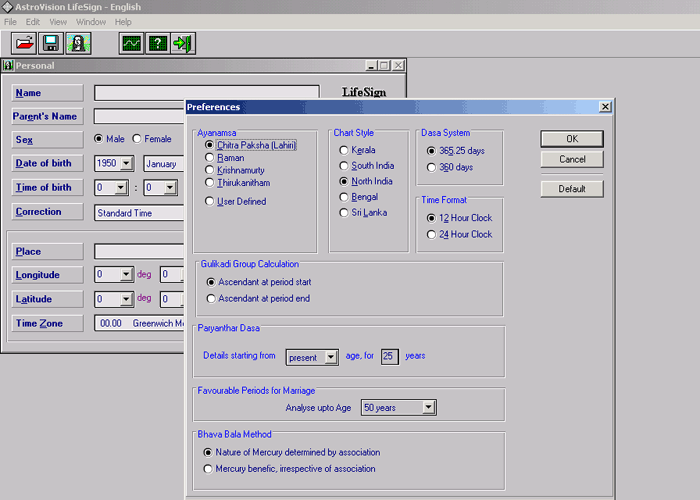Choose Mercury determined by association

click(x=292, y=452)
